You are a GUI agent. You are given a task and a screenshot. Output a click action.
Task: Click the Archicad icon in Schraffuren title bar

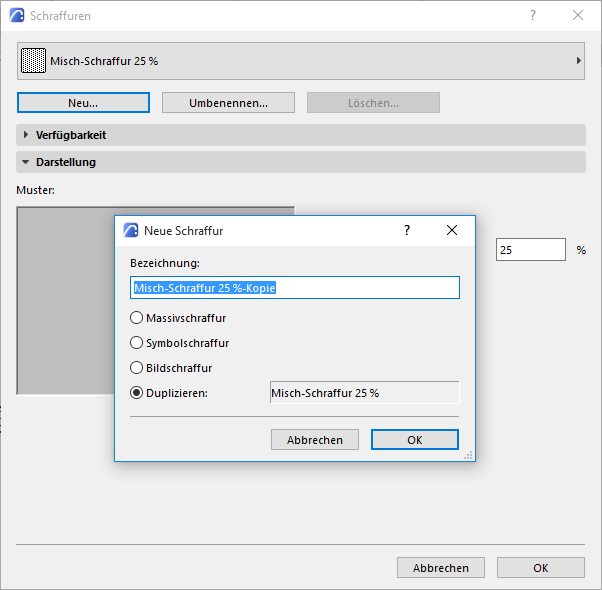tap(17, 15)
